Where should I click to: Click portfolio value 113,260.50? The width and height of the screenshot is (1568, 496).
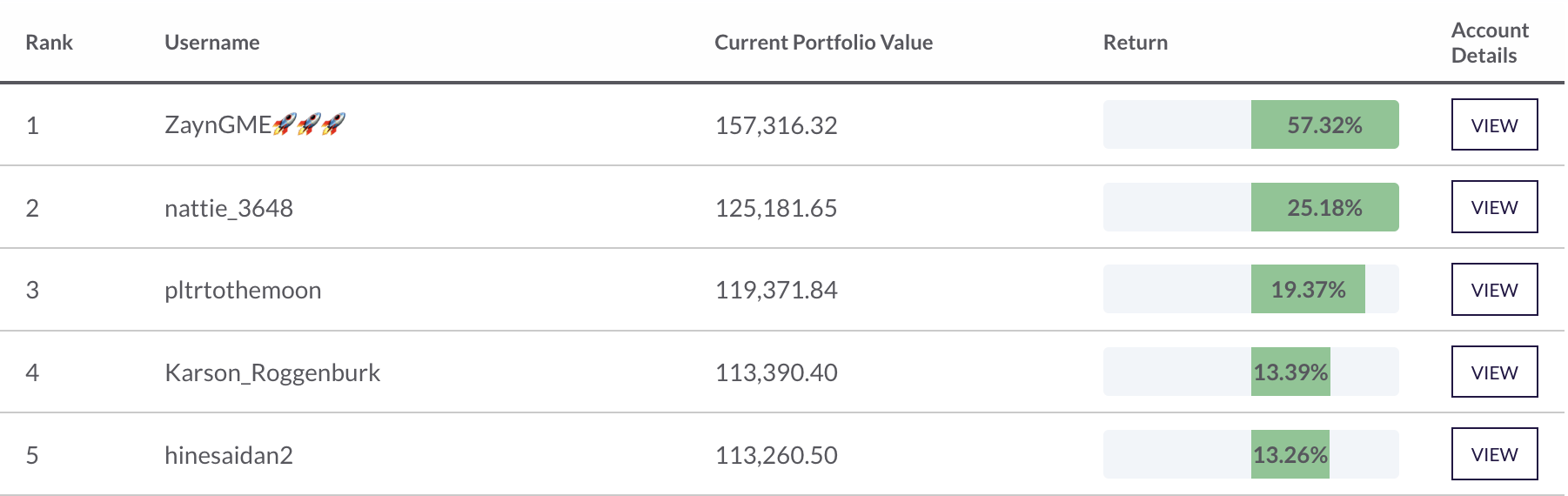pyautogui.click(x=776, y=455)
